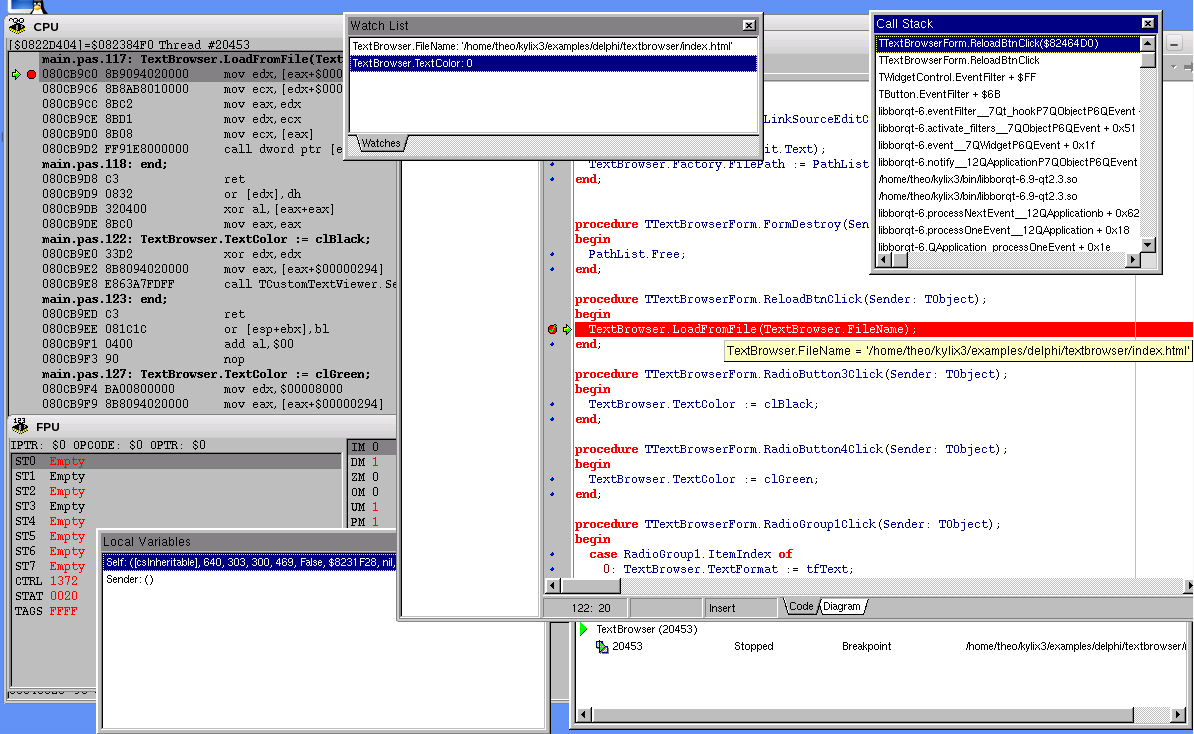Viewport: 1194px width, 734px height.
Task: Select the Code tab in editor
Action: 801,607
